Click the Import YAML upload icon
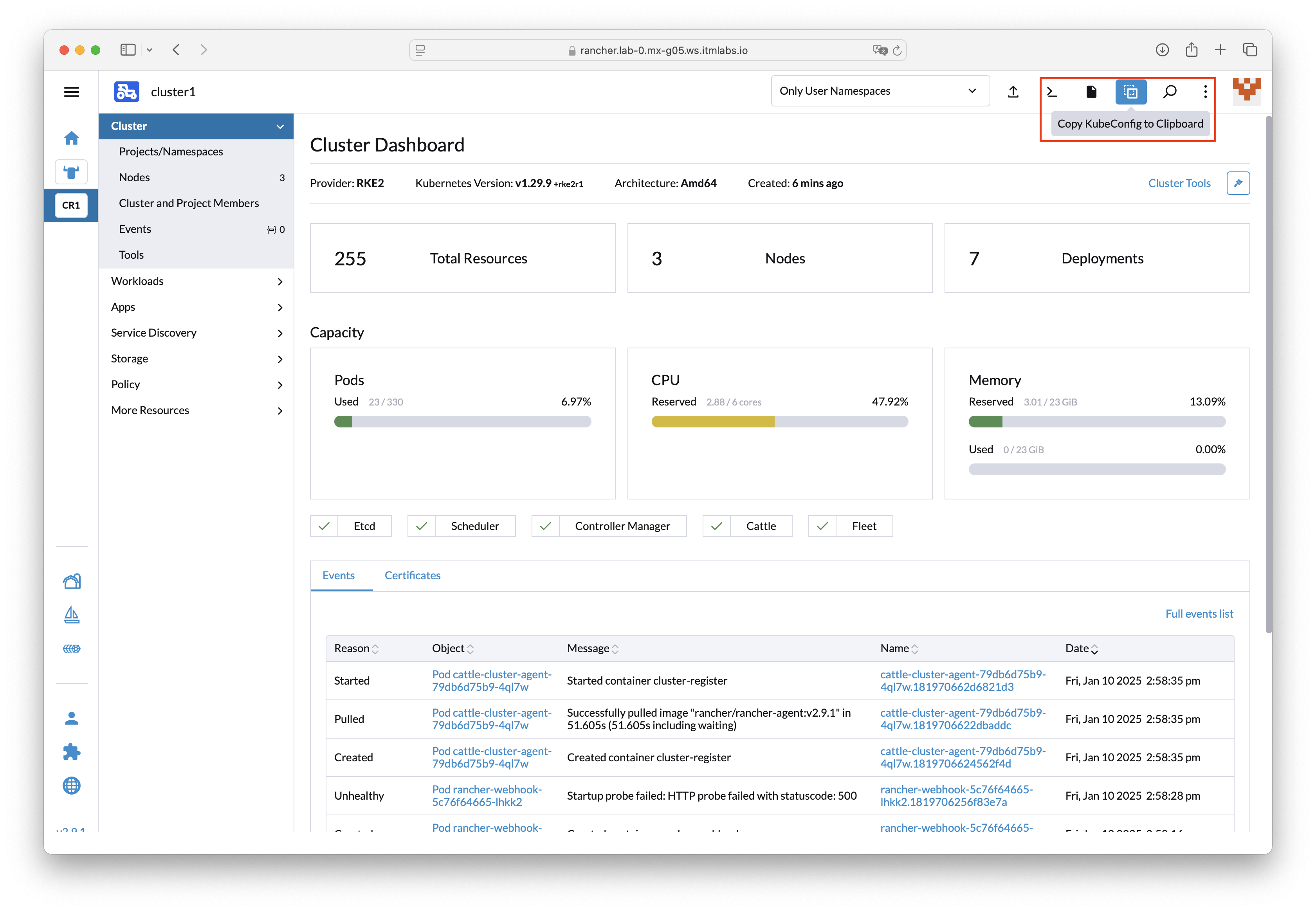1316x912 pixels. point(1013,92)
